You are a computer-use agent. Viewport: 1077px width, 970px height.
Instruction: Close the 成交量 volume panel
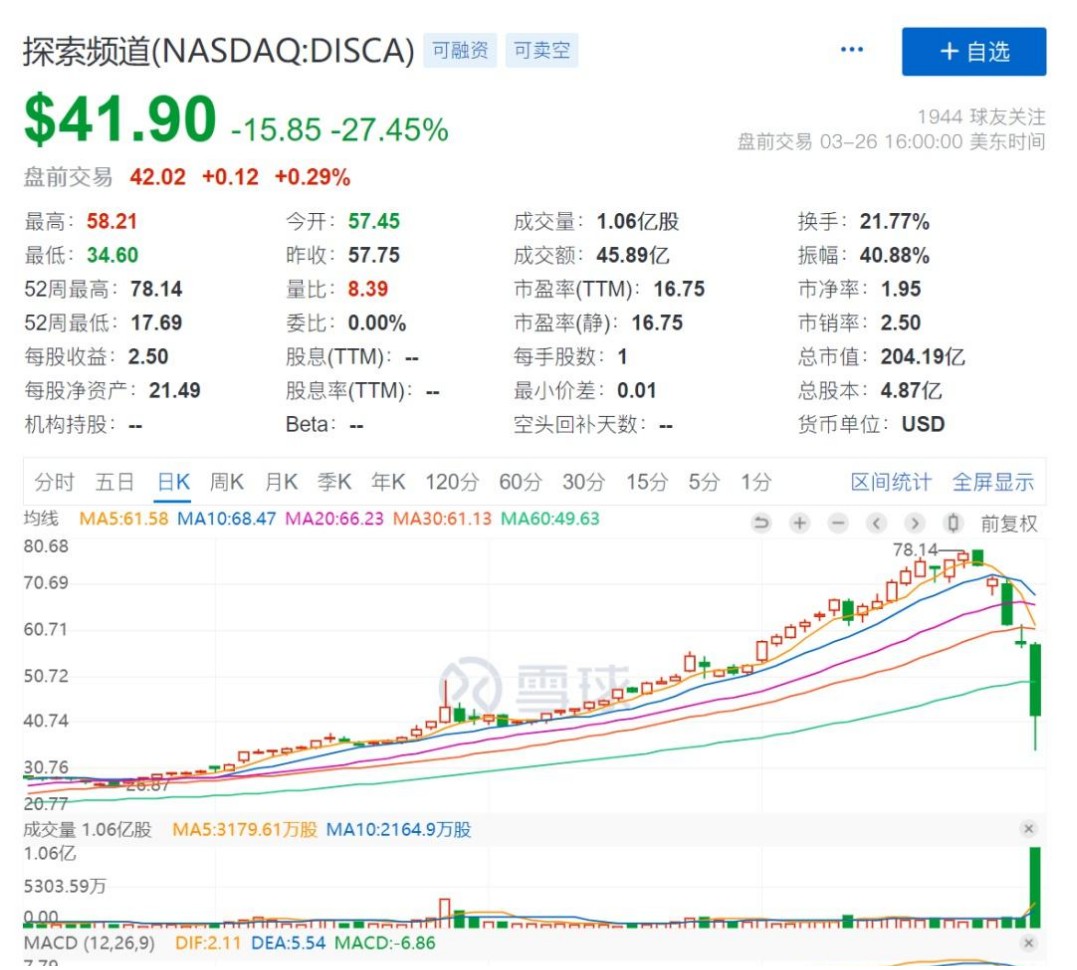(x=1029, y=829)
